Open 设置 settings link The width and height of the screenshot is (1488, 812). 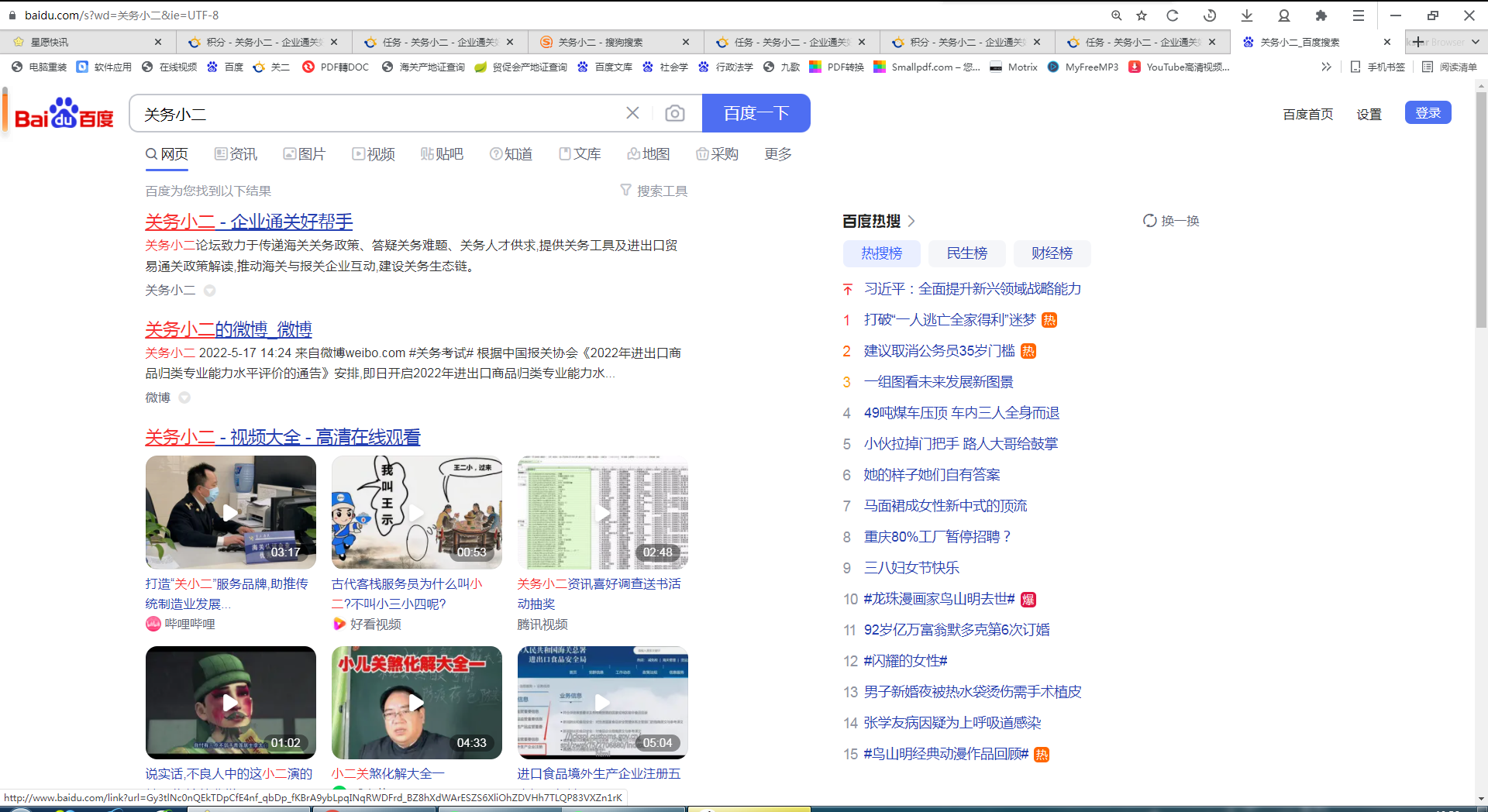(1369, 114)
